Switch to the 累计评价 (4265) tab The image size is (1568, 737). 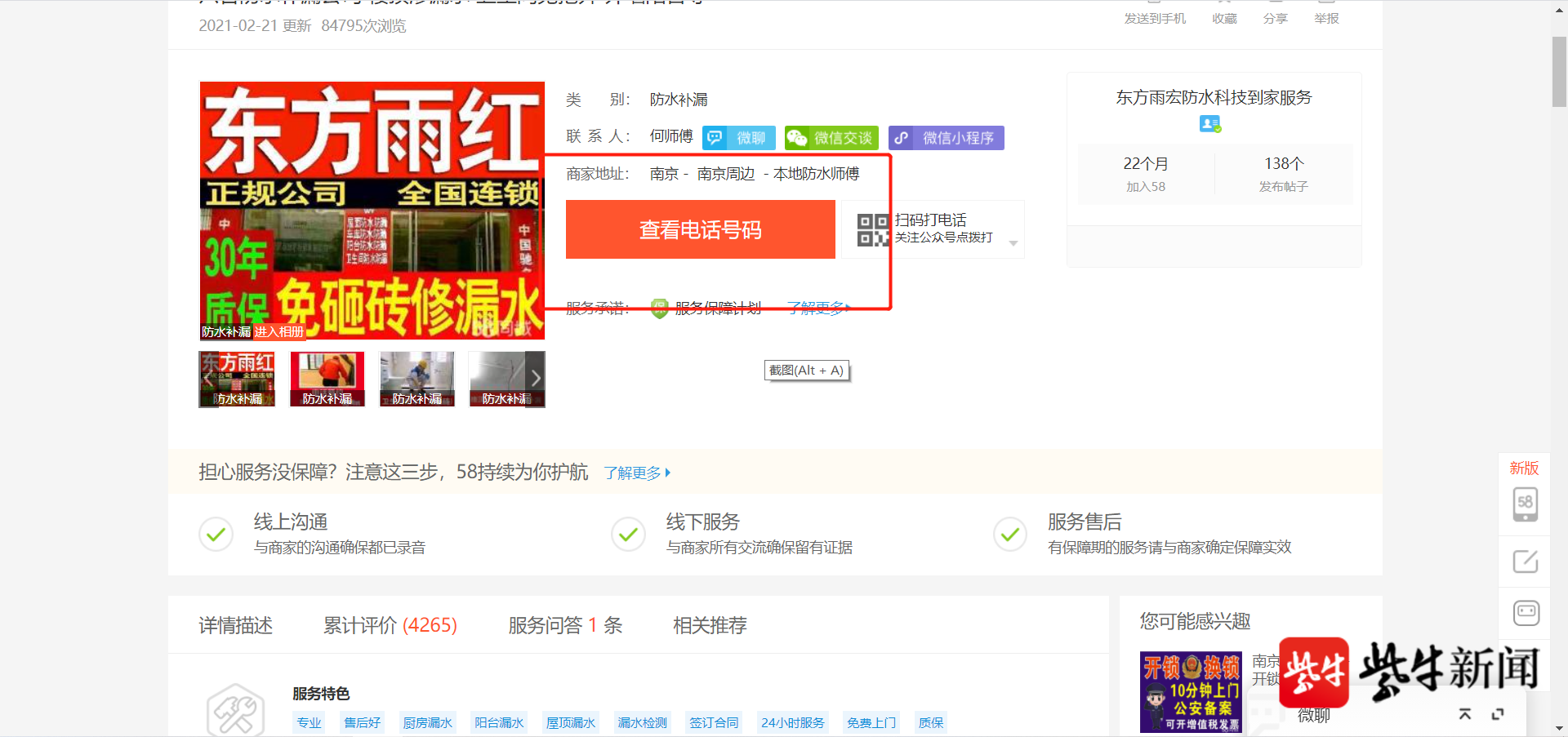point(390,625)
